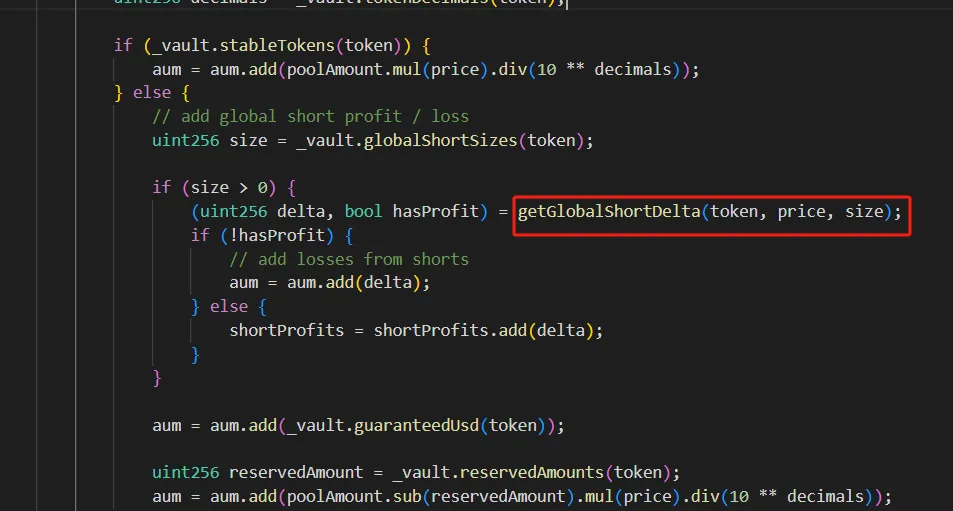Click the globalShortSizes method call

pyautogui.click(x=441, y=140)
